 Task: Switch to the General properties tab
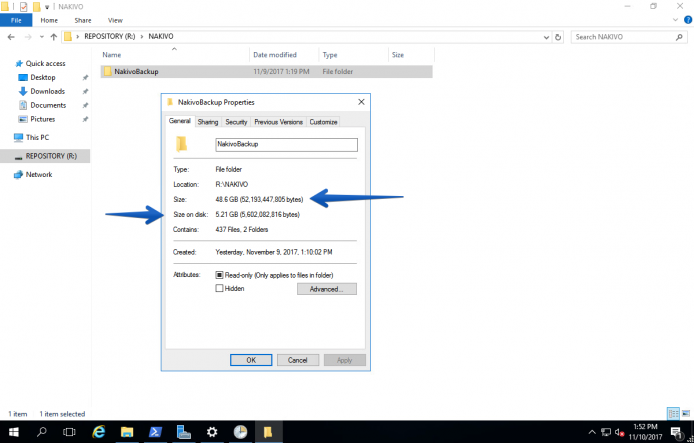180,121
